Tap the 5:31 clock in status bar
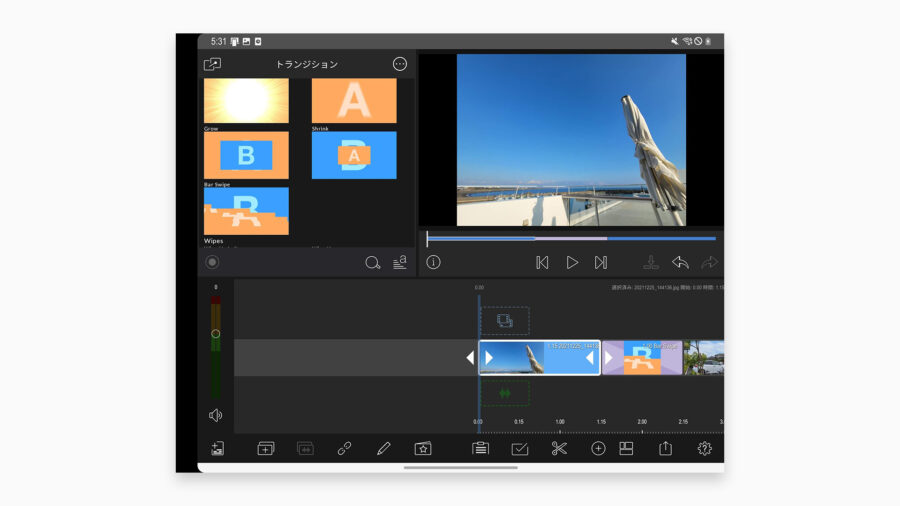900x506 pixels. point(218,41)
